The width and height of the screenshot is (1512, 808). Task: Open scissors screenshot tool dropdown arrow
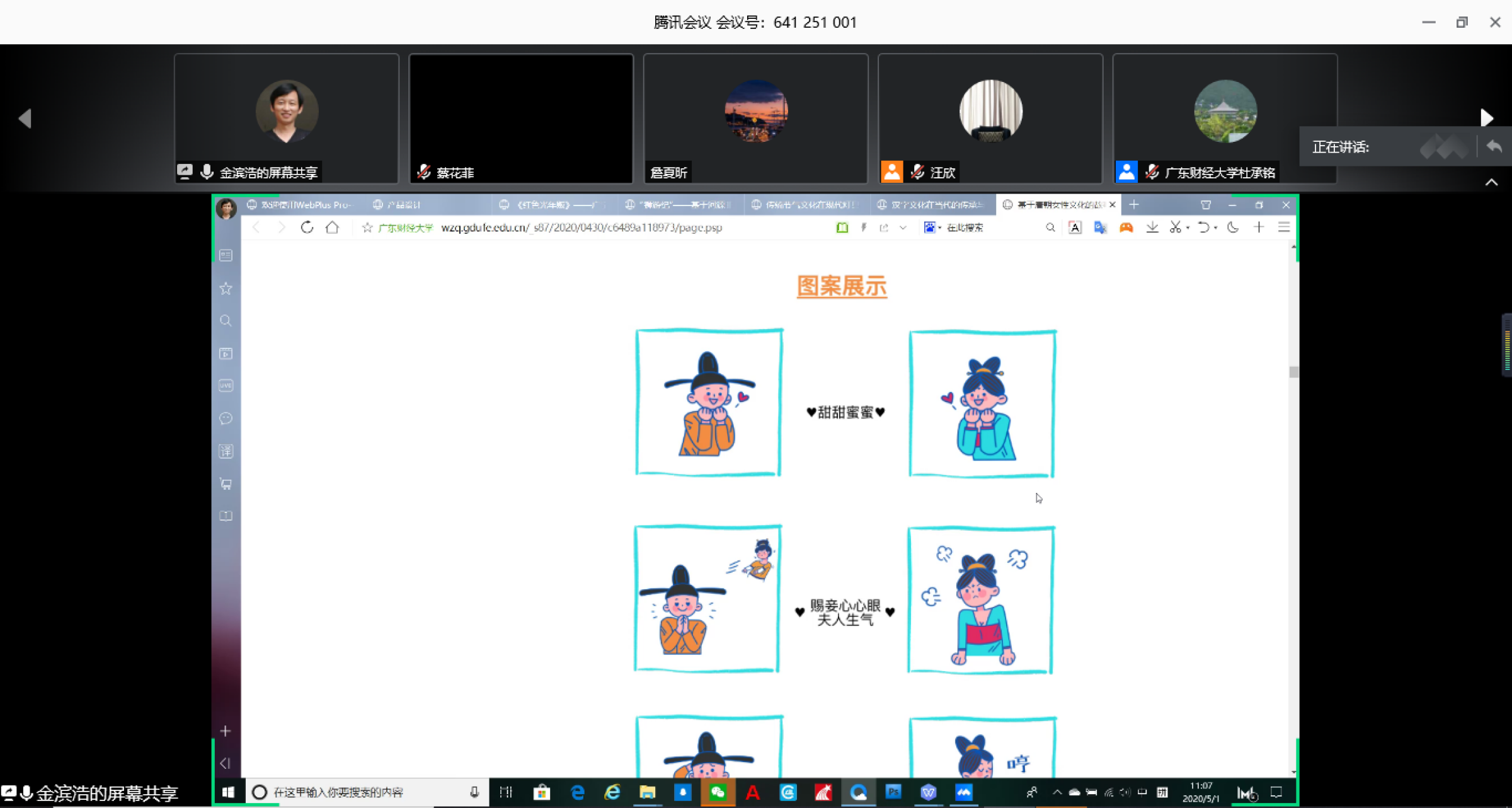(x=1188, y=228)
